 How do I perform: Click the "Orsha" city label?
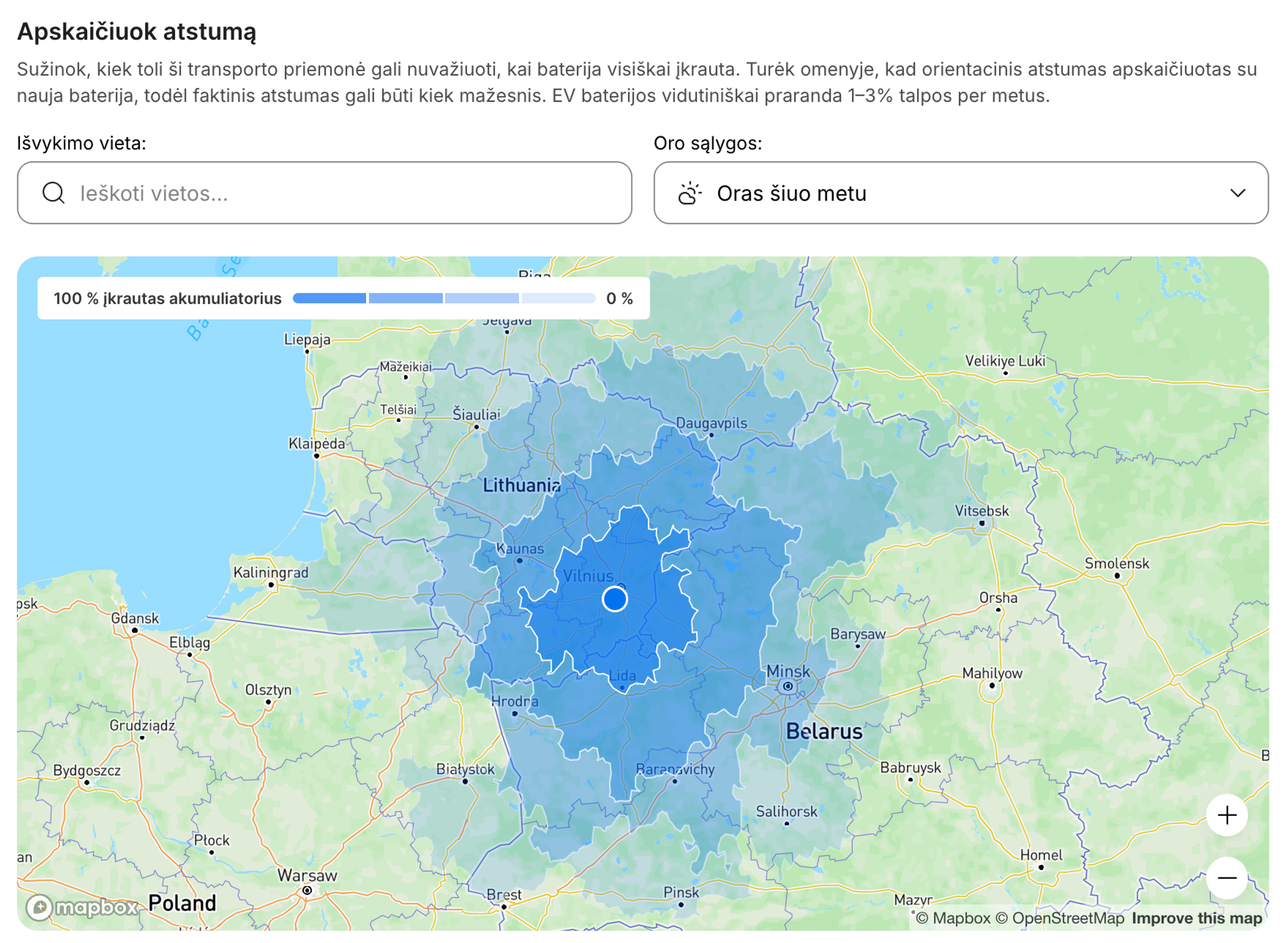coord(998,598)
